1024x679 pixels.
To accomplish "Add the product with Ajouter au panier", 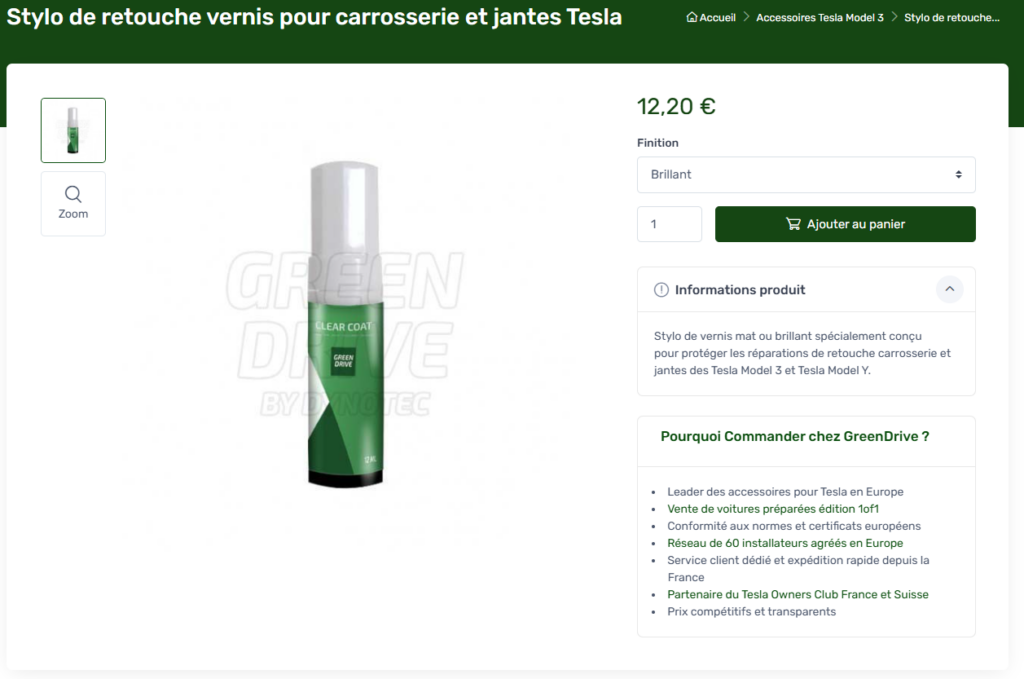I will pyautogui.click(x=845, y=224).
